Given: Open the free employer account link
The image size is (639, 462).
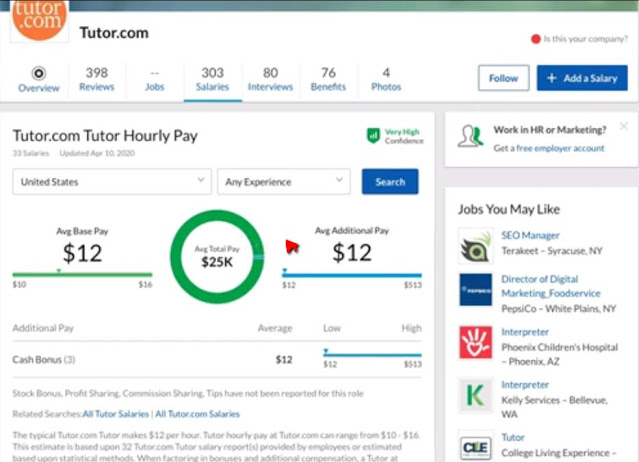Looking at the screenshot, I should (560, 148).
